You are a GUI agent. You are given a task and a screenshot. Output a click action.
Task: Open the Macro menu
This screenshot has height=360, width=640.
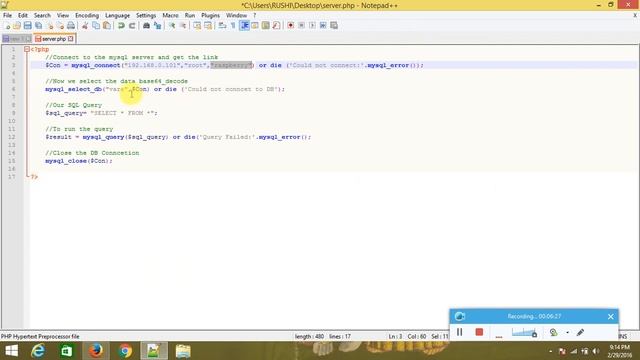point(170,16)
